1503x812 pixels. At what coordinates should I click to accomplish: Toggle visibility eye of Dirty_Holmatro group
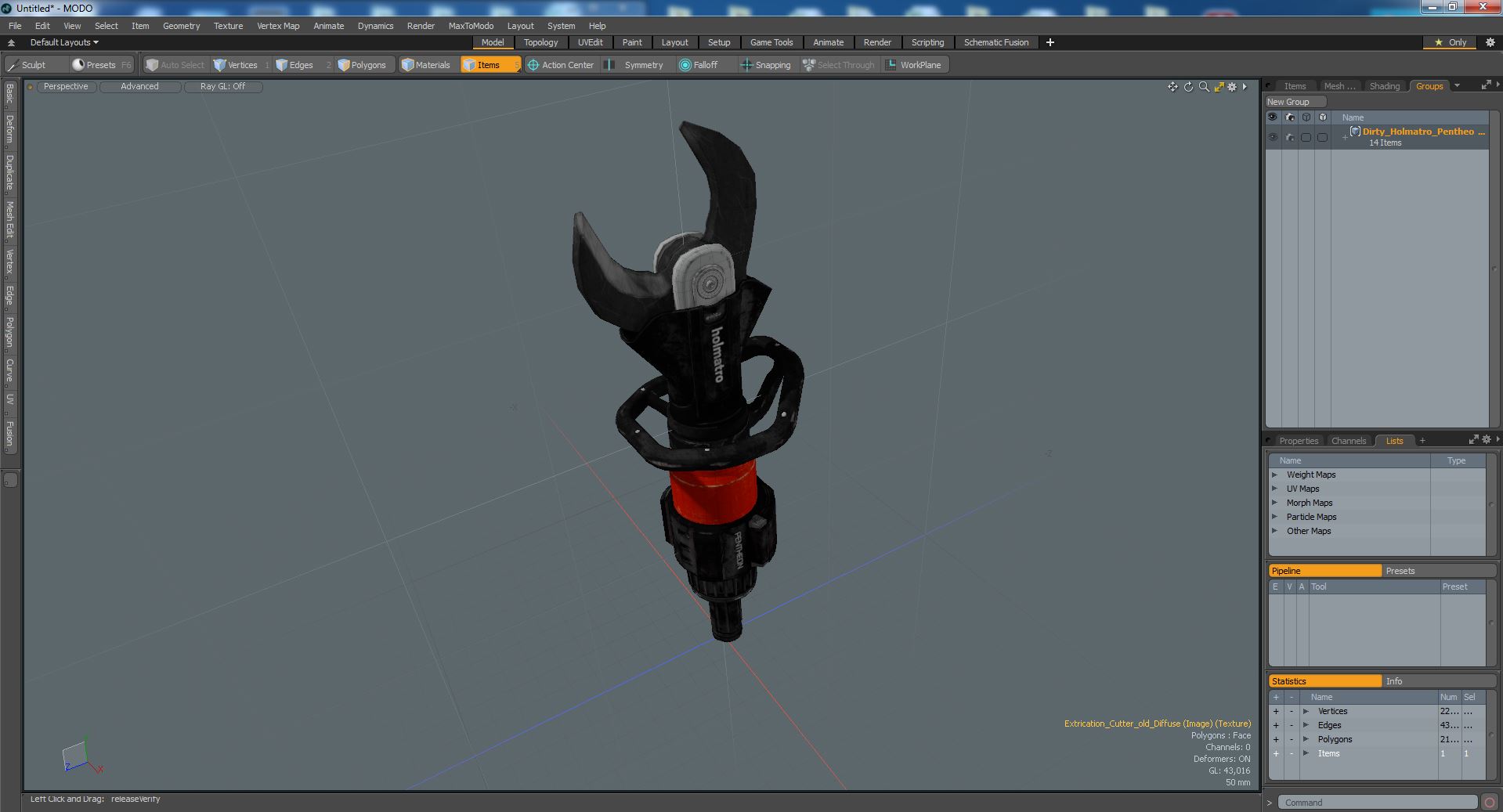click(1273, 137)
